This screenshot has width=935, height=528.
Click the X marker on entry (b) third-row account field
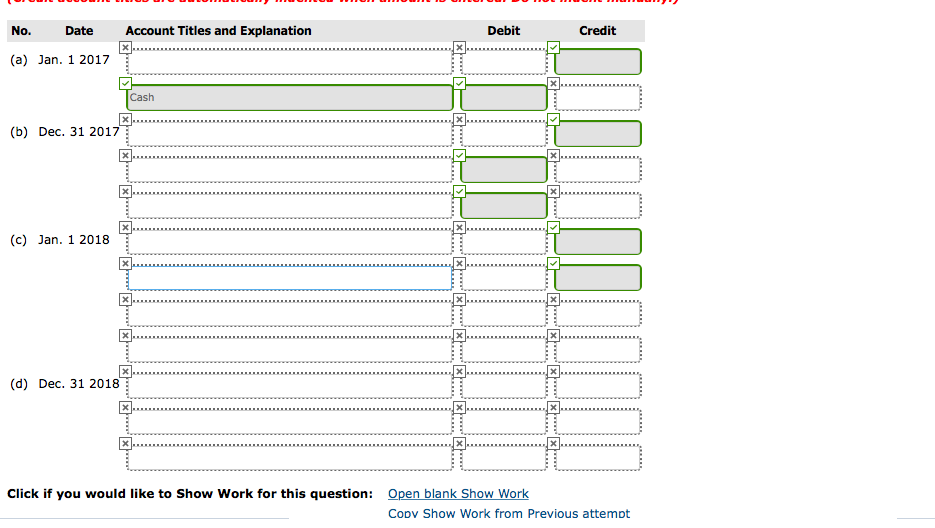[x=125, y=192]
